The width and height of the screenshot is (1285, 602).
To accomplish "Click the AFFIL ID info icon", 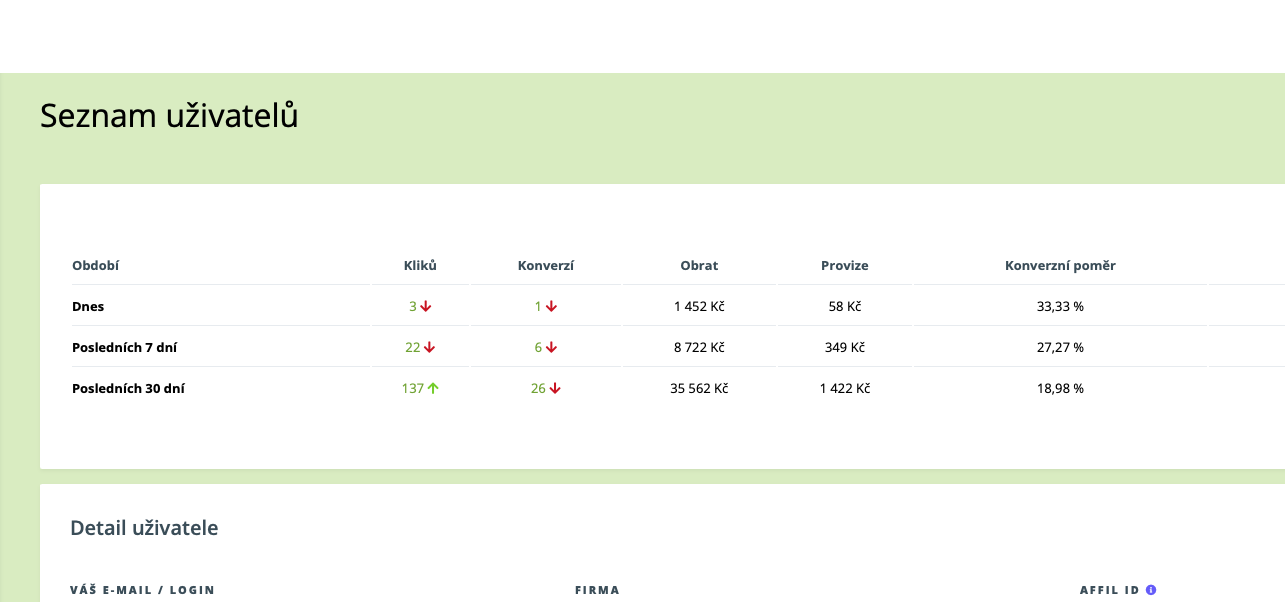I will 1151,590.
